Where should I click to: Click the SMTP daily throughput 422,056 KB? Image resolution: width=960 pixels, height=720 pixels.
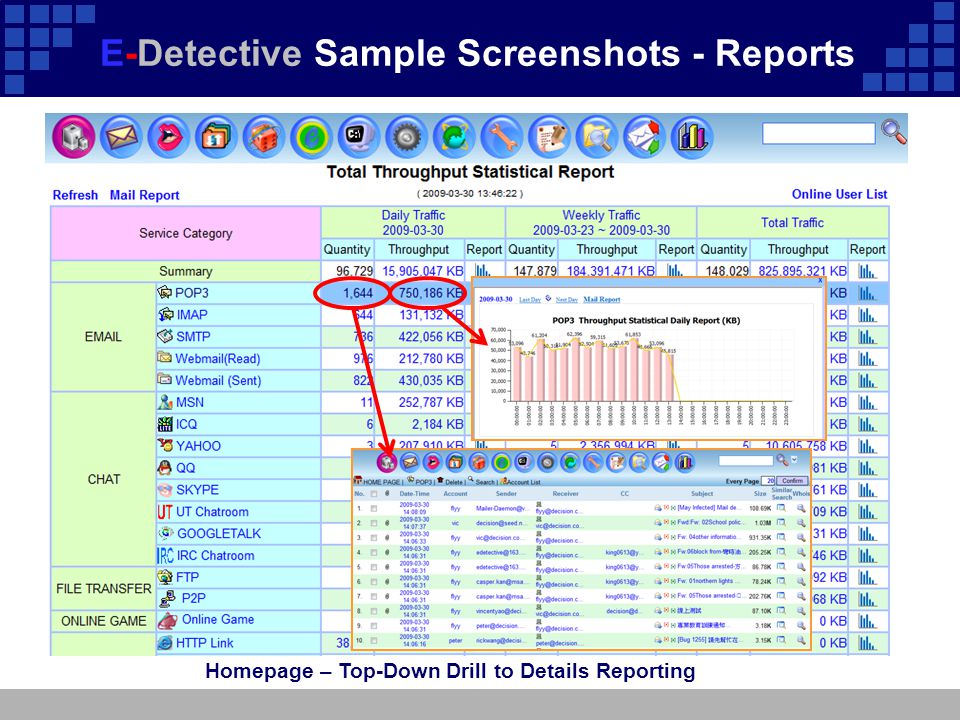pos(431,337)
